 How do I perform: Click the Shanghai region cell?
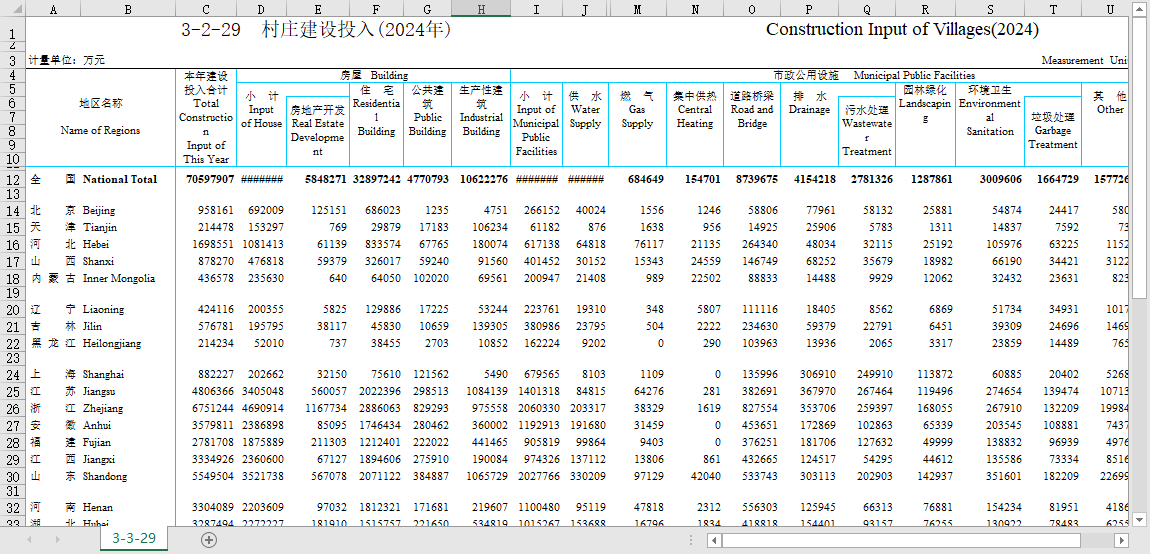103,375
